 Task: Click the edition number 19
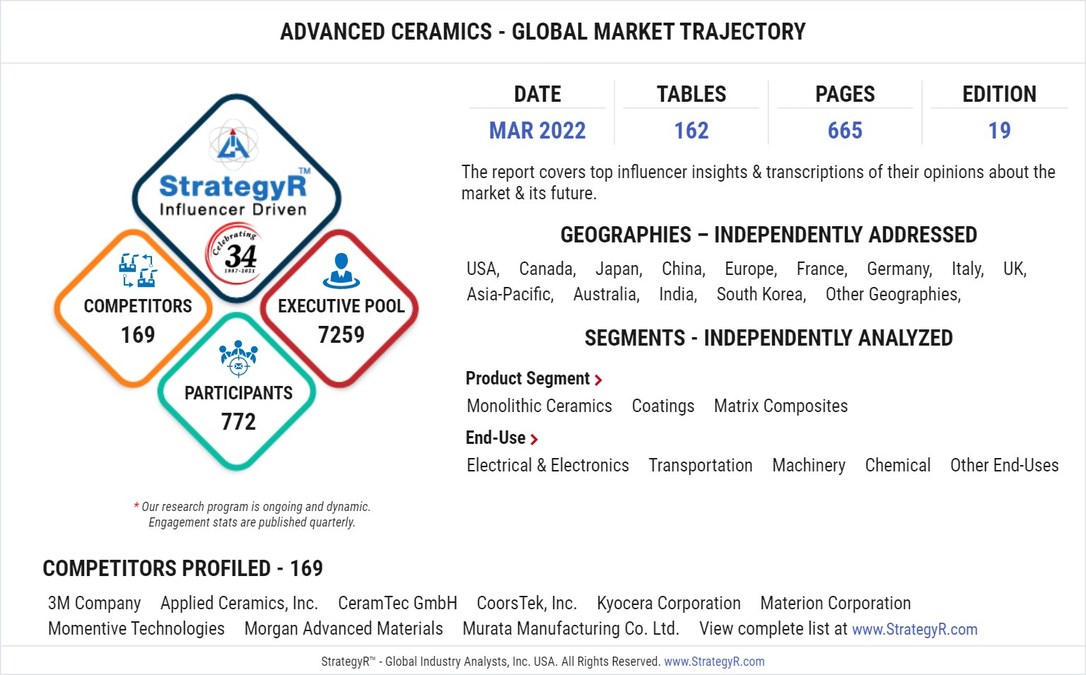(999, 130)
